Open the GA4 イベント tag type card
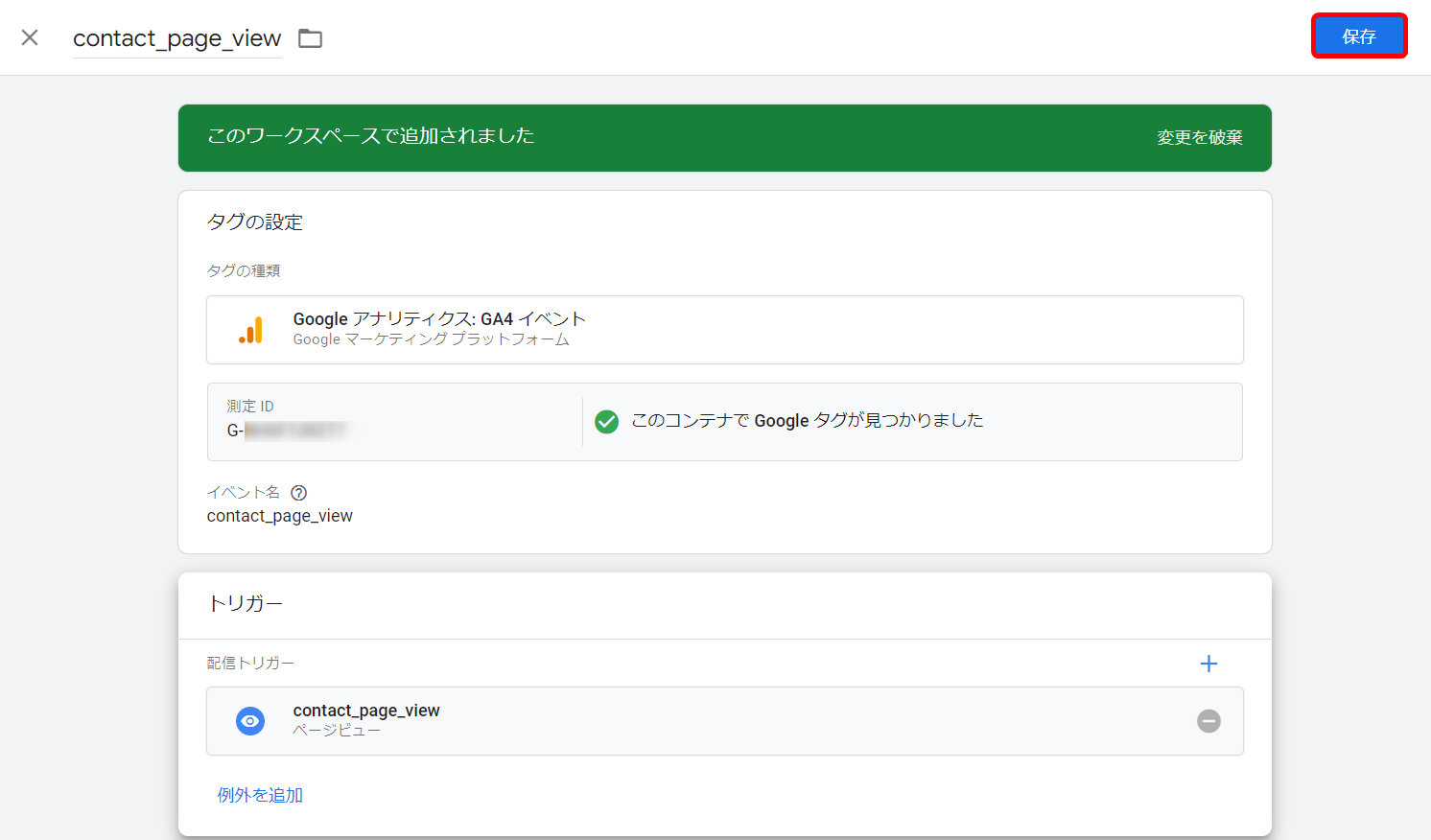 pos(724,329)
